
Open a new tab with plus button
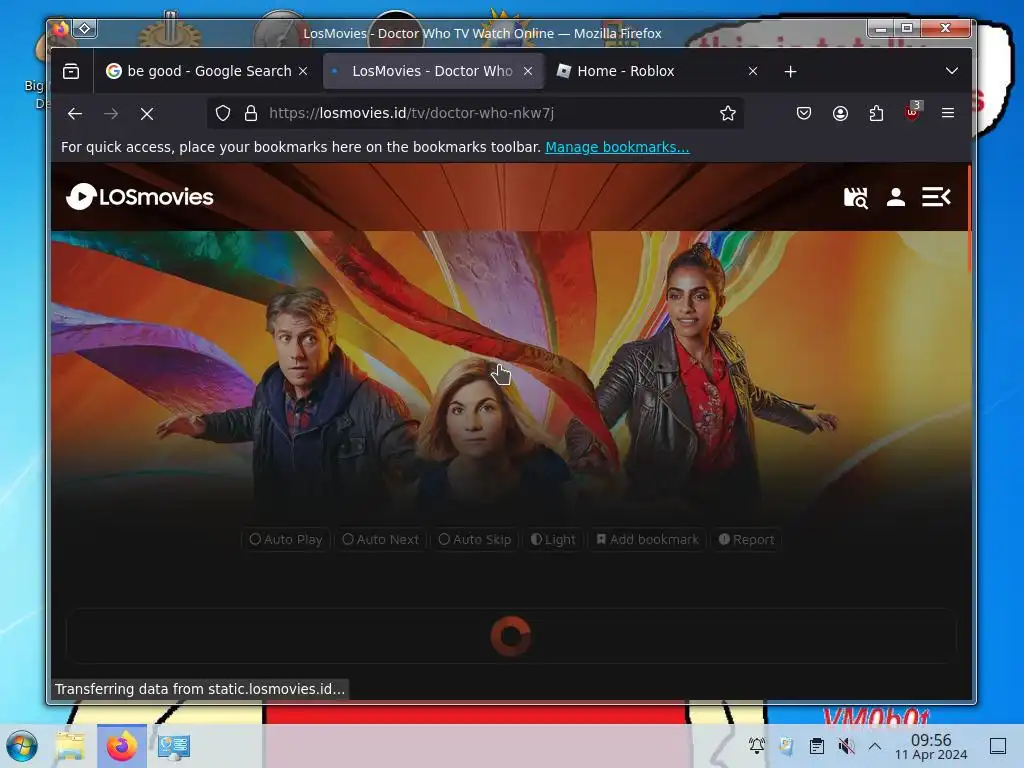pos(790,71)
